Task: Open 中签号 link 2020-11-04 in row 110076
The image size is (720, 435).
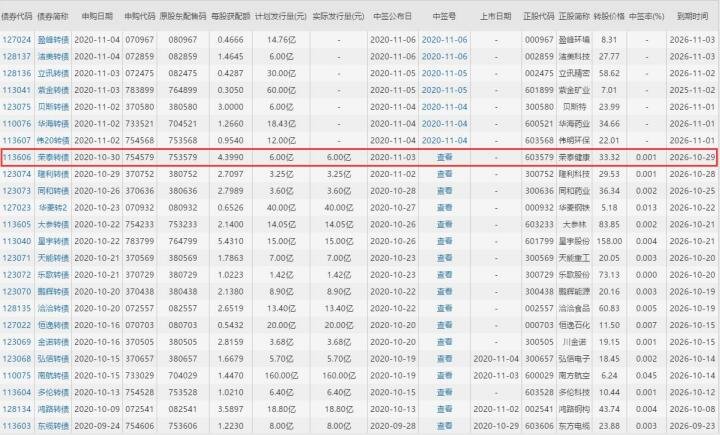Action: [444, 124]
